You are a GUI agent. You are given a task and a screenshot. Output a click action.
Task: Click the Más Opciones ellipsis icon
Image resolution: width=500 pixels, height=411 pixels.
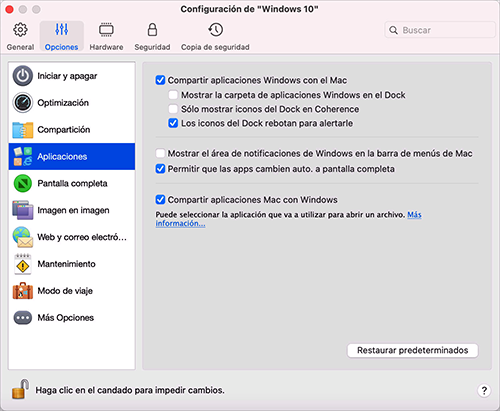23,318
